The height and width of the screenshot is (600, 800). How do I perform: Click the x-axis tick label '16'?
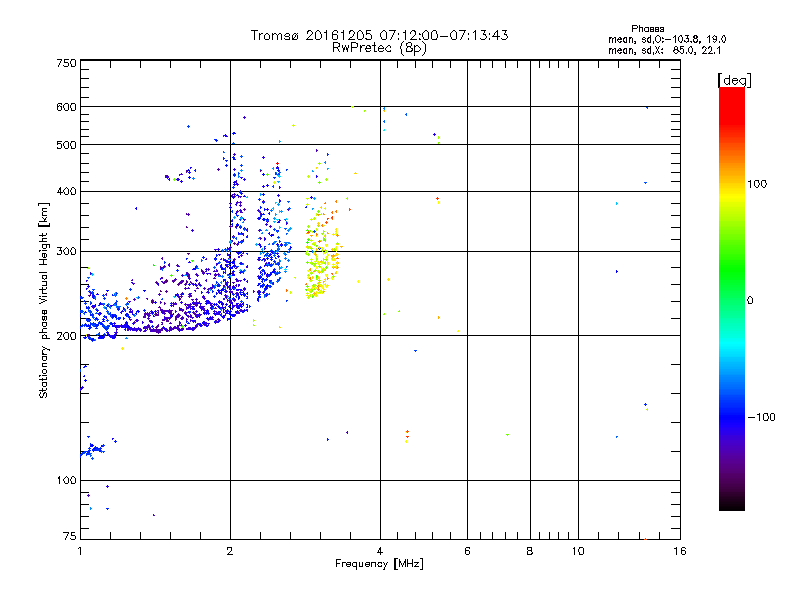(680, 551)
